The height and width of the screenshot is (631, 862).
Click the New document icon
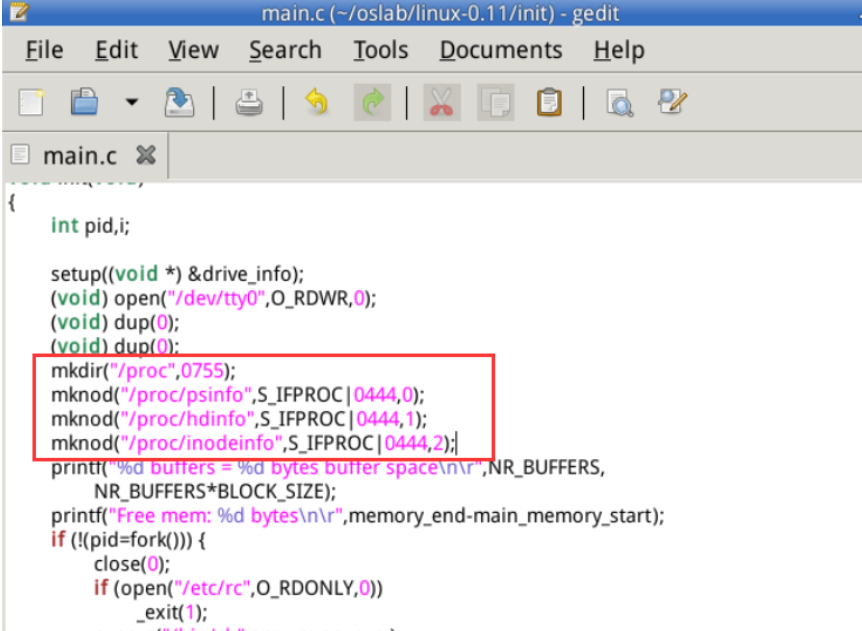pos(32,102)
